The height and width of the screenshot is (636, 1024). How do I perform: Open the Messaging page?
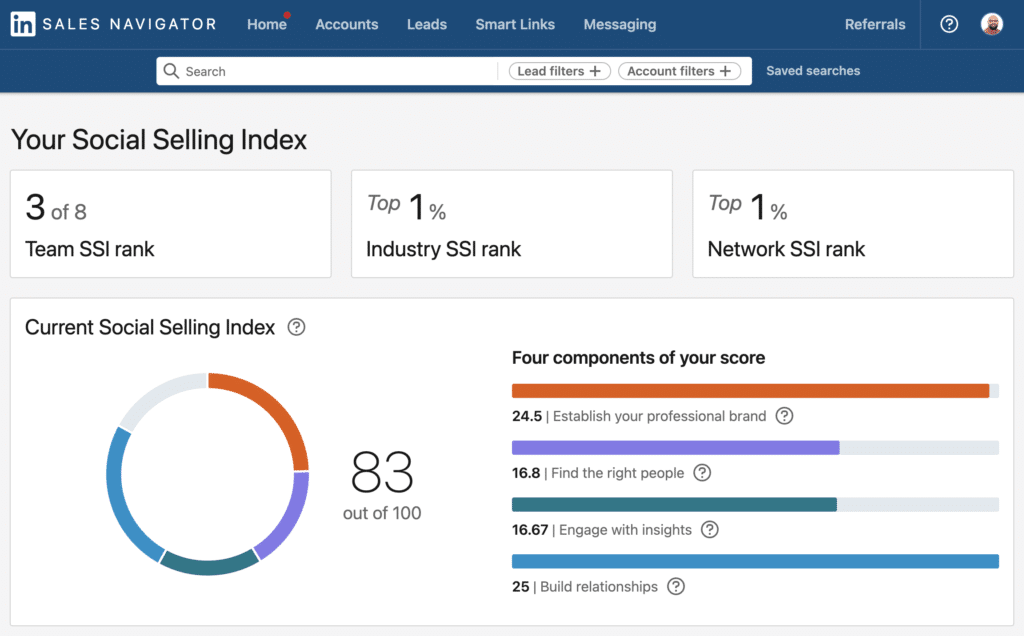620,24
